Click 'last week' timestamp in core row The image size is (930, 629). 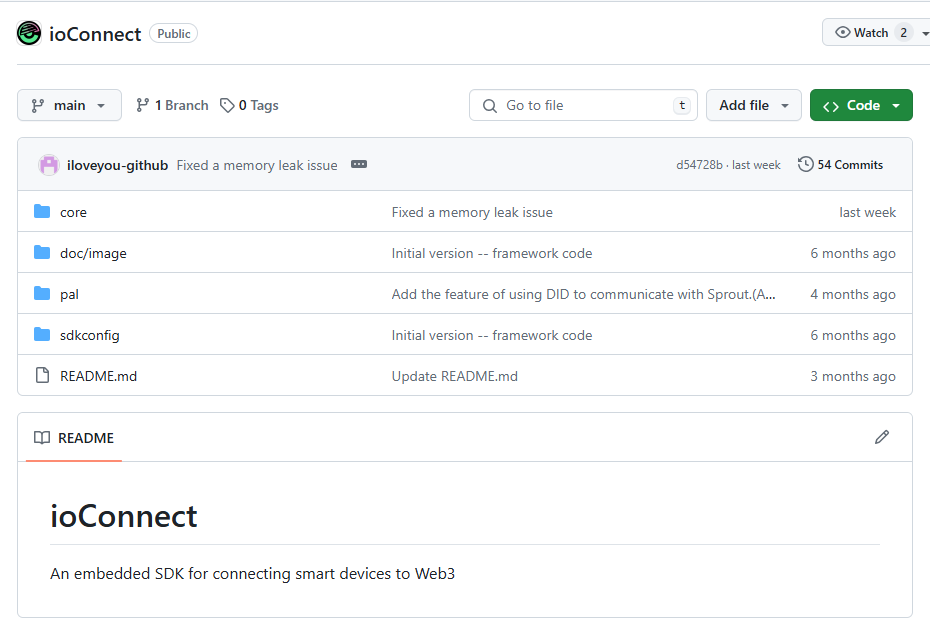pos(867,212)
